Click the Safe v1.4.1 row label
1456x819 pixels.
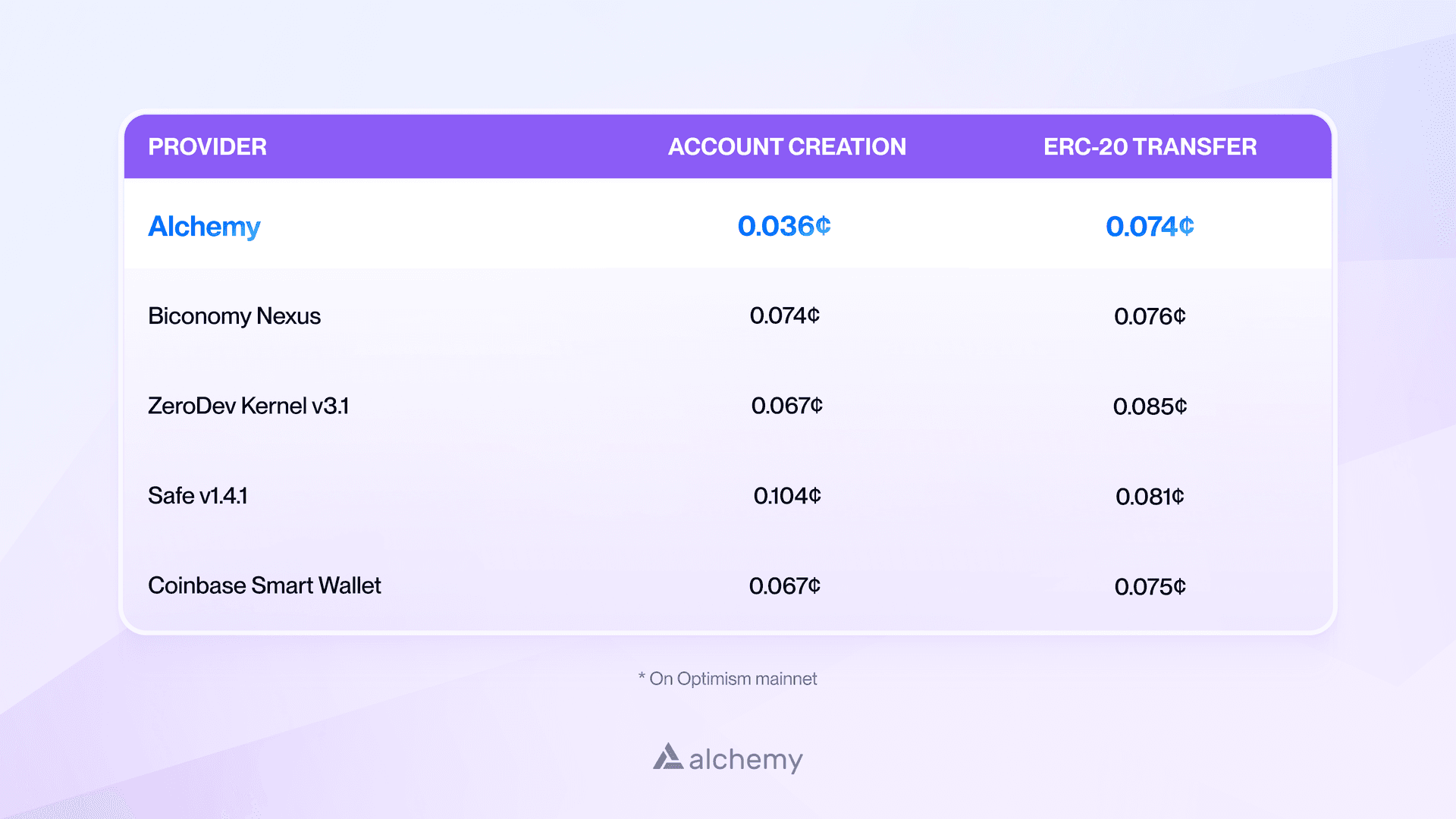[197, 496]
